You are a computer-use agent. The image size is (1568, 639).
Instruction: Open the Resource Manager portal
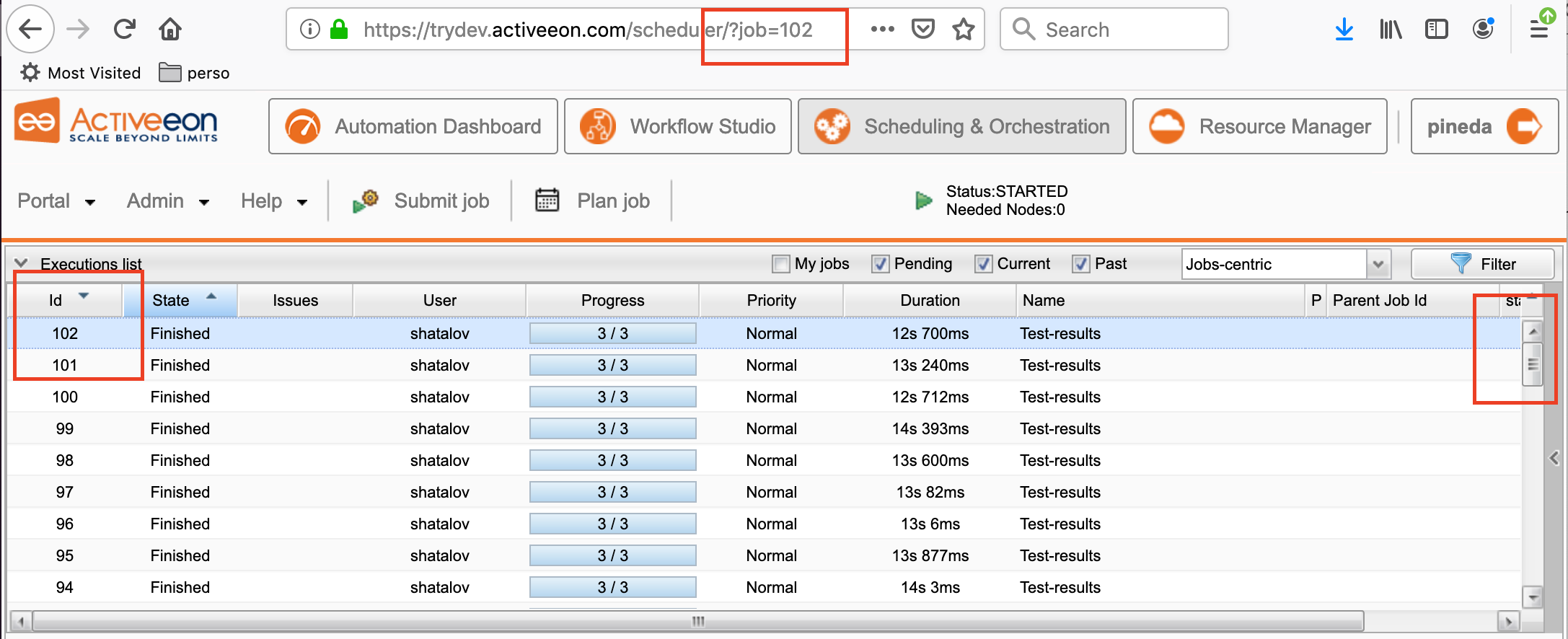(1260, 126)
